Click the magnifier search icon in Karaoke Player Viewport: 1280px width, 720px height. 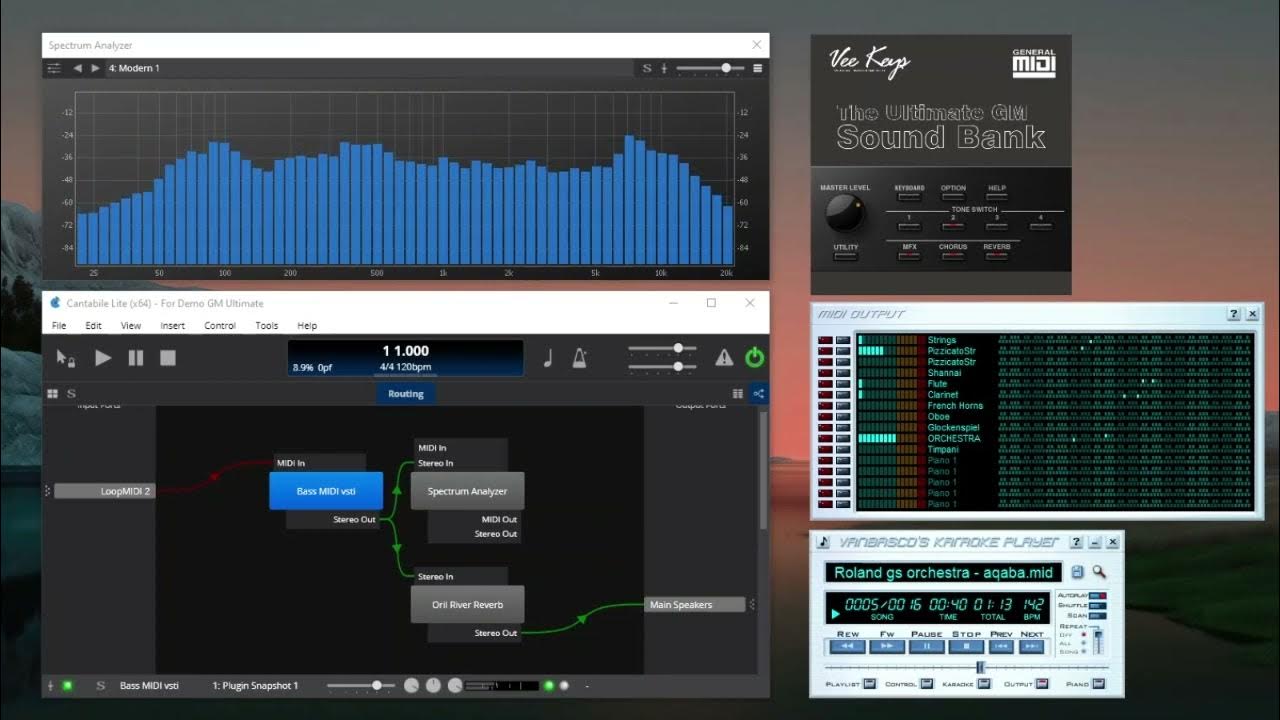coord(1099,572)
